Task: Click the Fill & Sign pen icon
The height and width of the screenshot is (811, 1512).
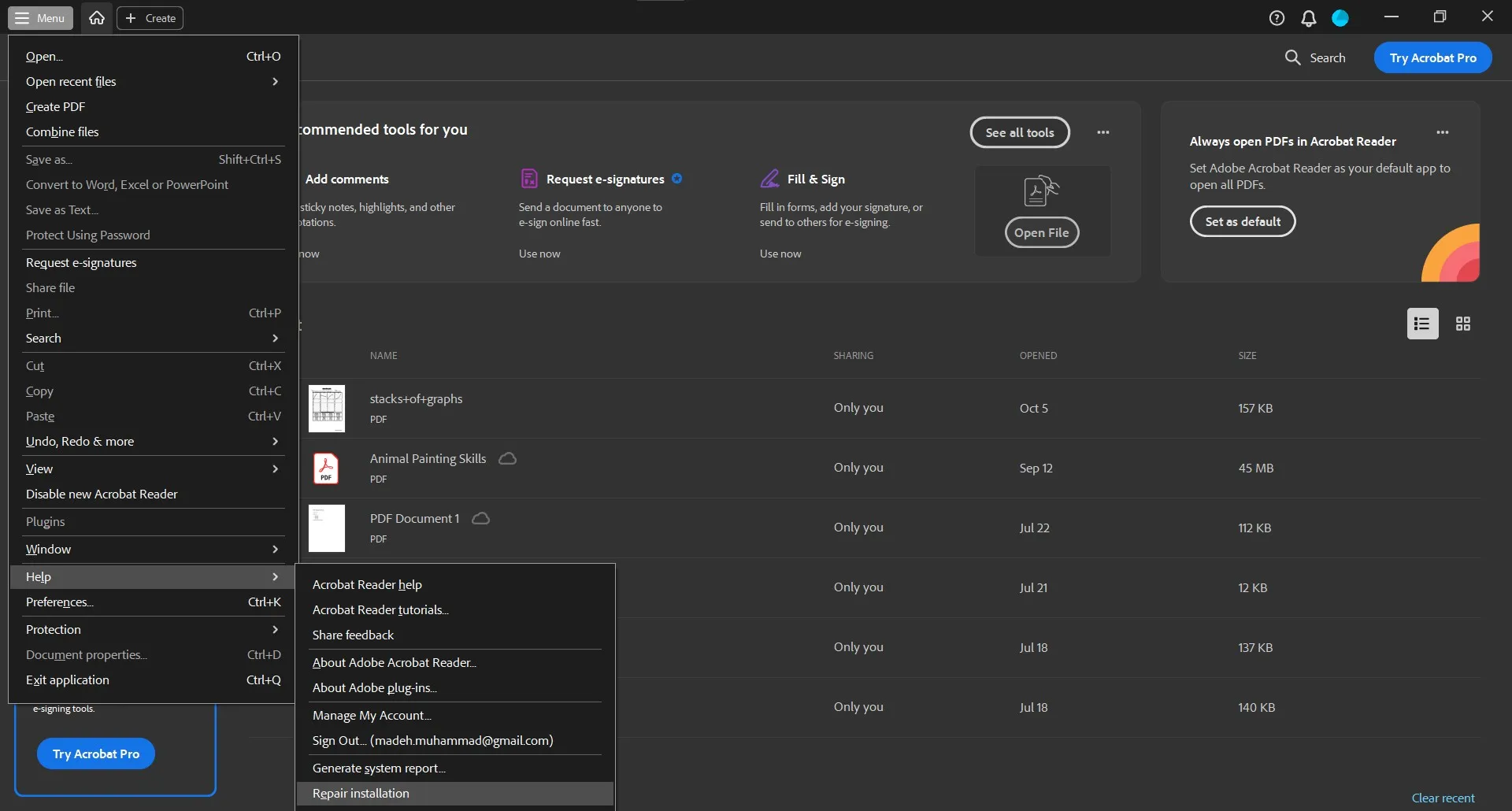Action: (x=769, y=179)
